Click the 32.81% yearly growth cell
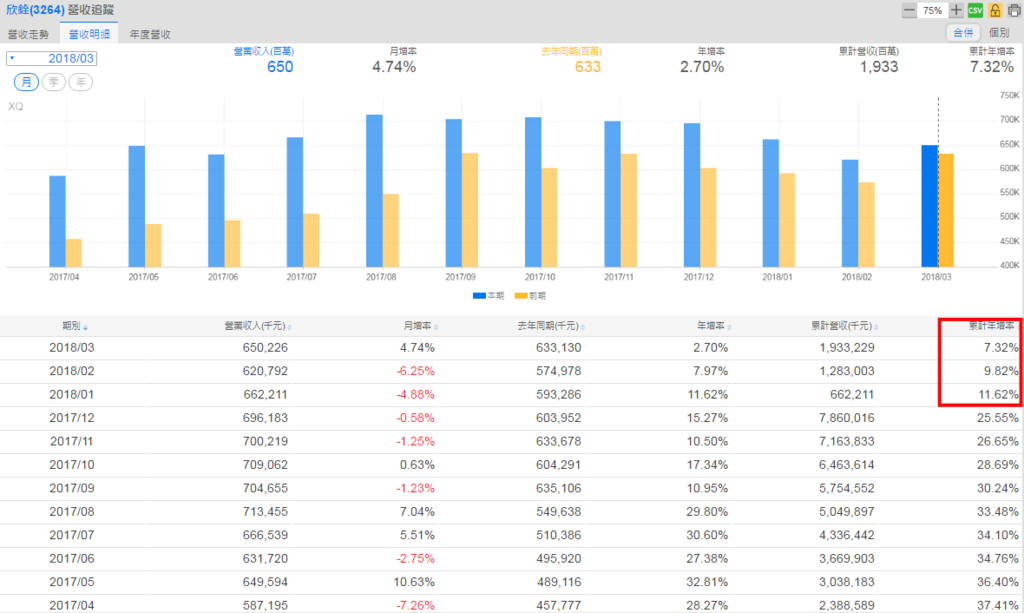Screen dimensions: 1024x613 coord(707,583)
